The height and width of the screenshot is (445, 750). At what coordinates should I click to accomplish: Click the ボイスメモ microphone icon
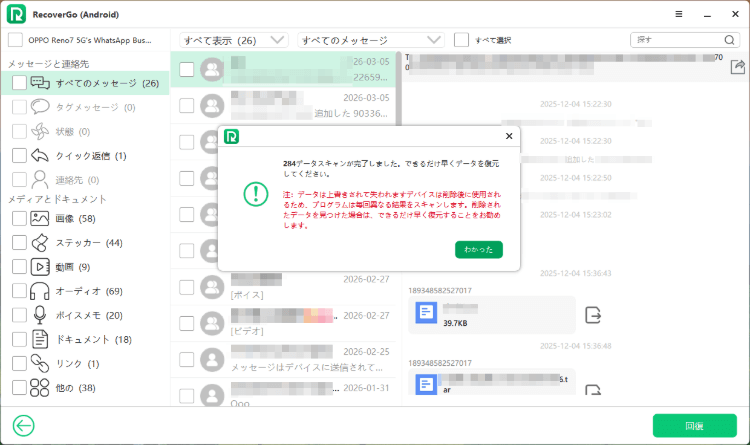40,315
